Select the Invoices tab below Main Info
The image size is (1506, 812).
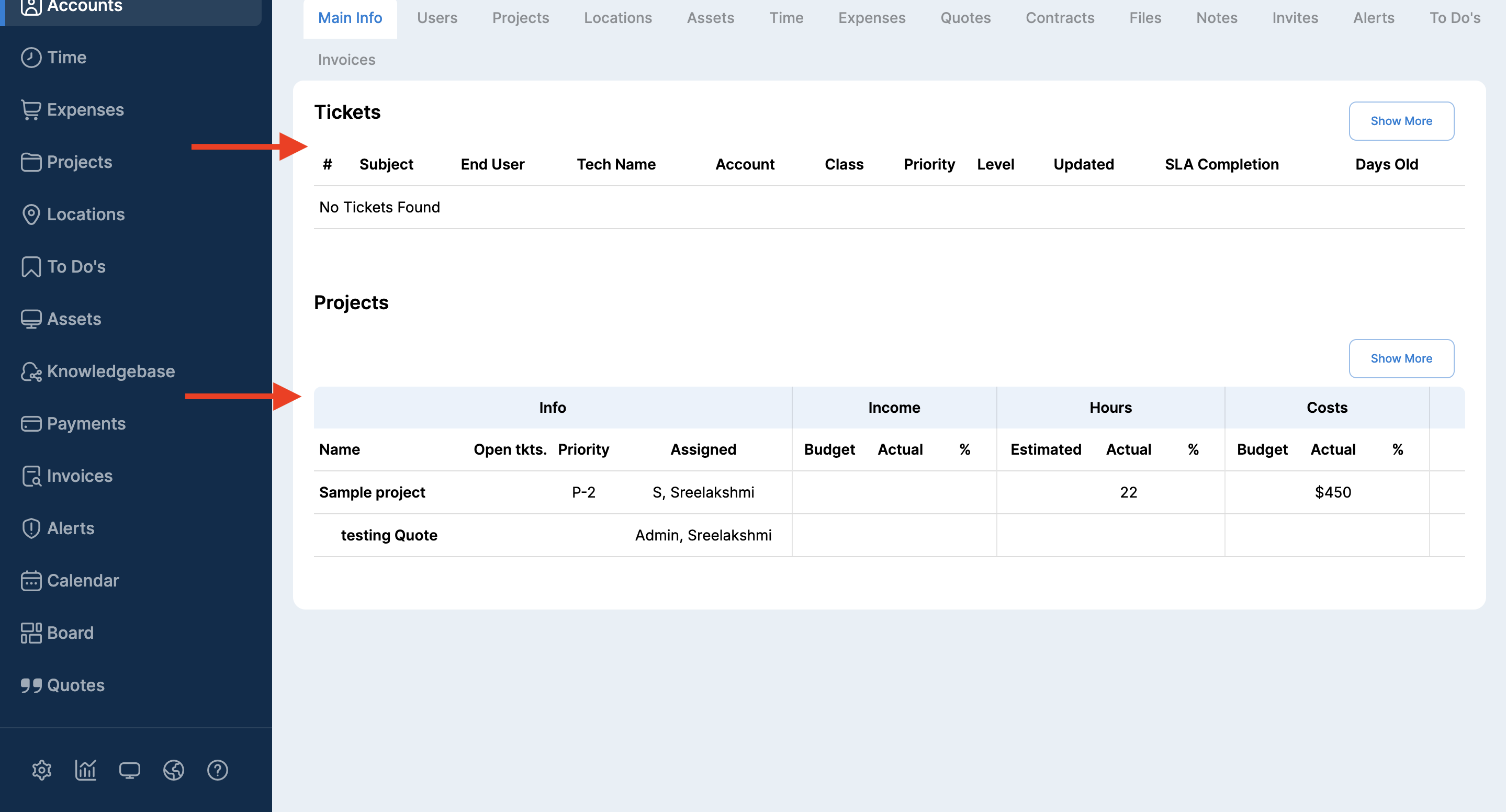click(x=346, y=60)
